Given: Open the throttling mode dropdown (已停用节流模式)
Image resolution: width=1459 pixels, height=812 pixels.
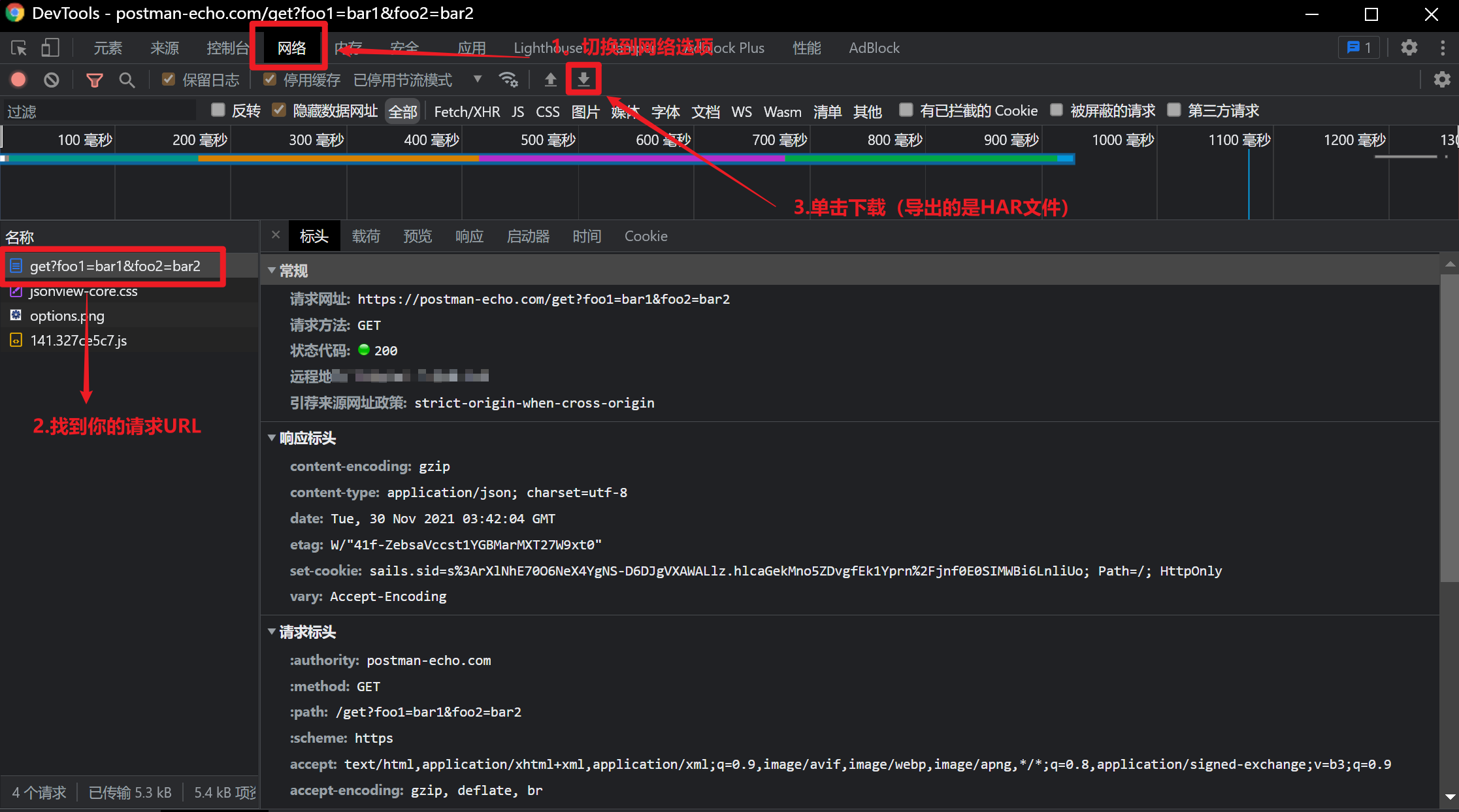Looking at the screenshot, I should pyautogui.click(x=418, y=80).
